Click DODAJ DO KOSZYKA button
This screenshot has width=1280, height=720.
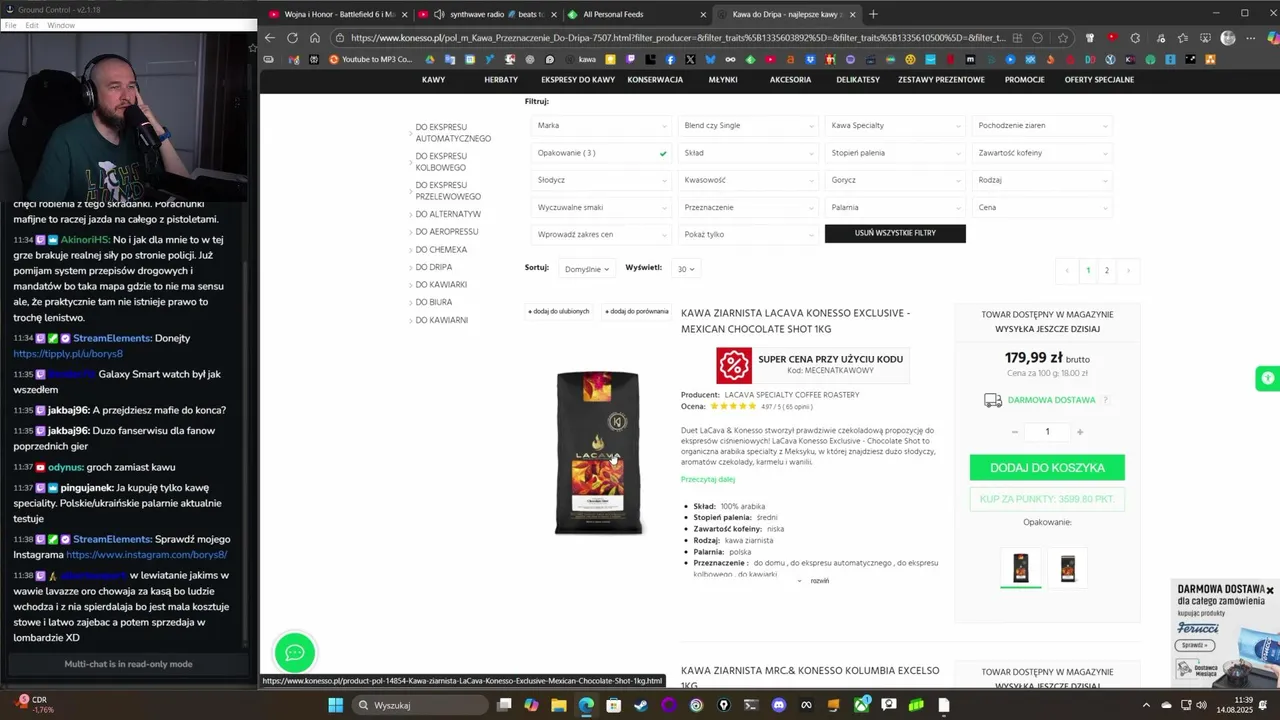tap(1047, 467)
